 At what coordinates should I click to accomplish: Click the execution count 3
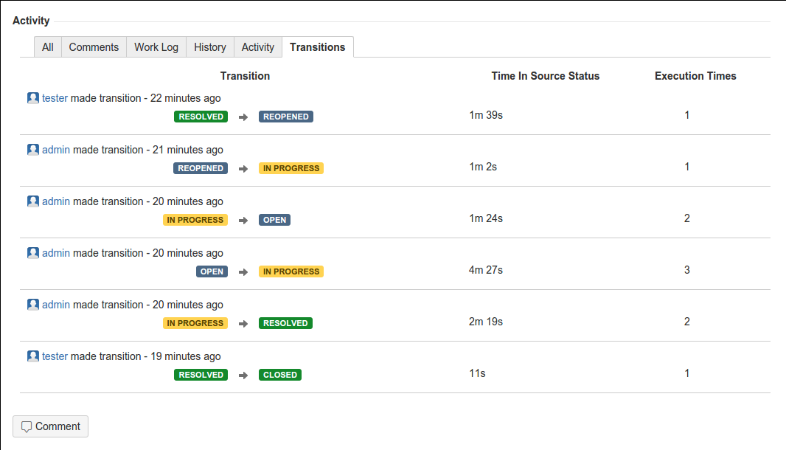[687, 270]
